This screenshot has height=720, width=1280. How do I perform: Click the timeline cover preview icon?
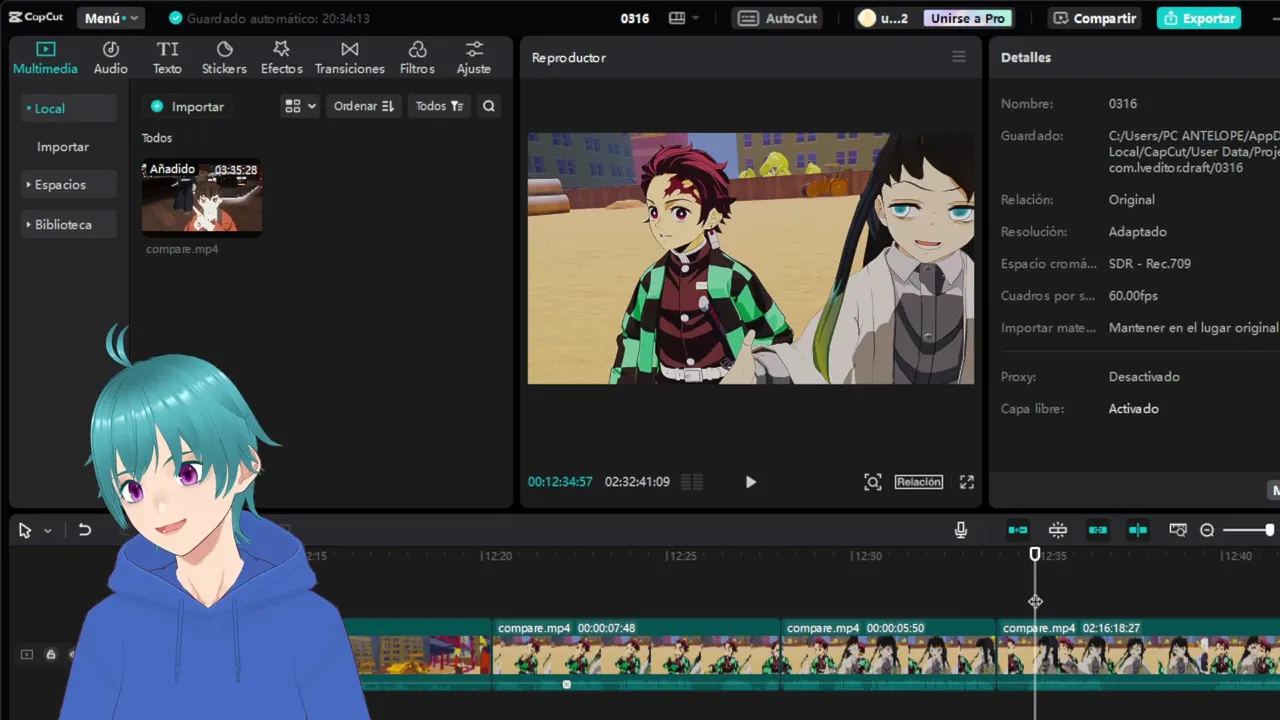(x=1178, y=530)
